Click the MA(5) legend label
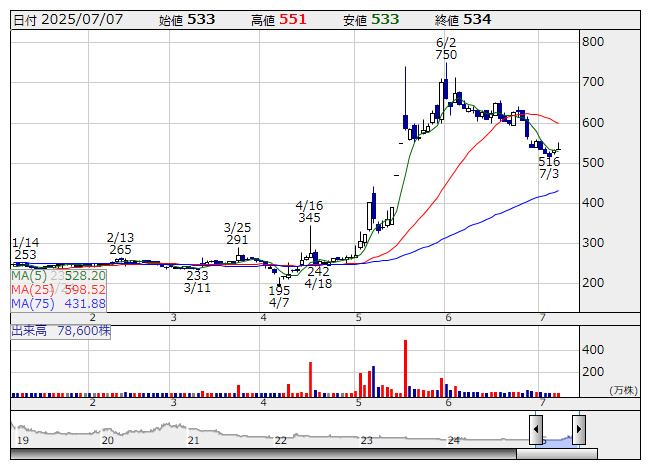Image resolution: width=653 pixels, height=470 pixels. (x=27, y=275)
